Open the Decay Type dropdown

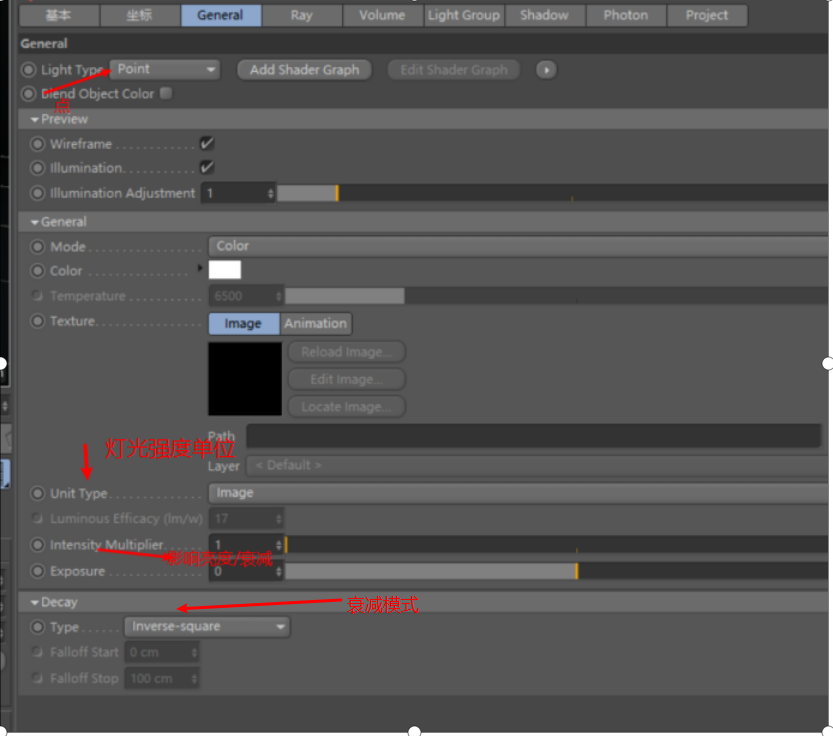[207, 627]
